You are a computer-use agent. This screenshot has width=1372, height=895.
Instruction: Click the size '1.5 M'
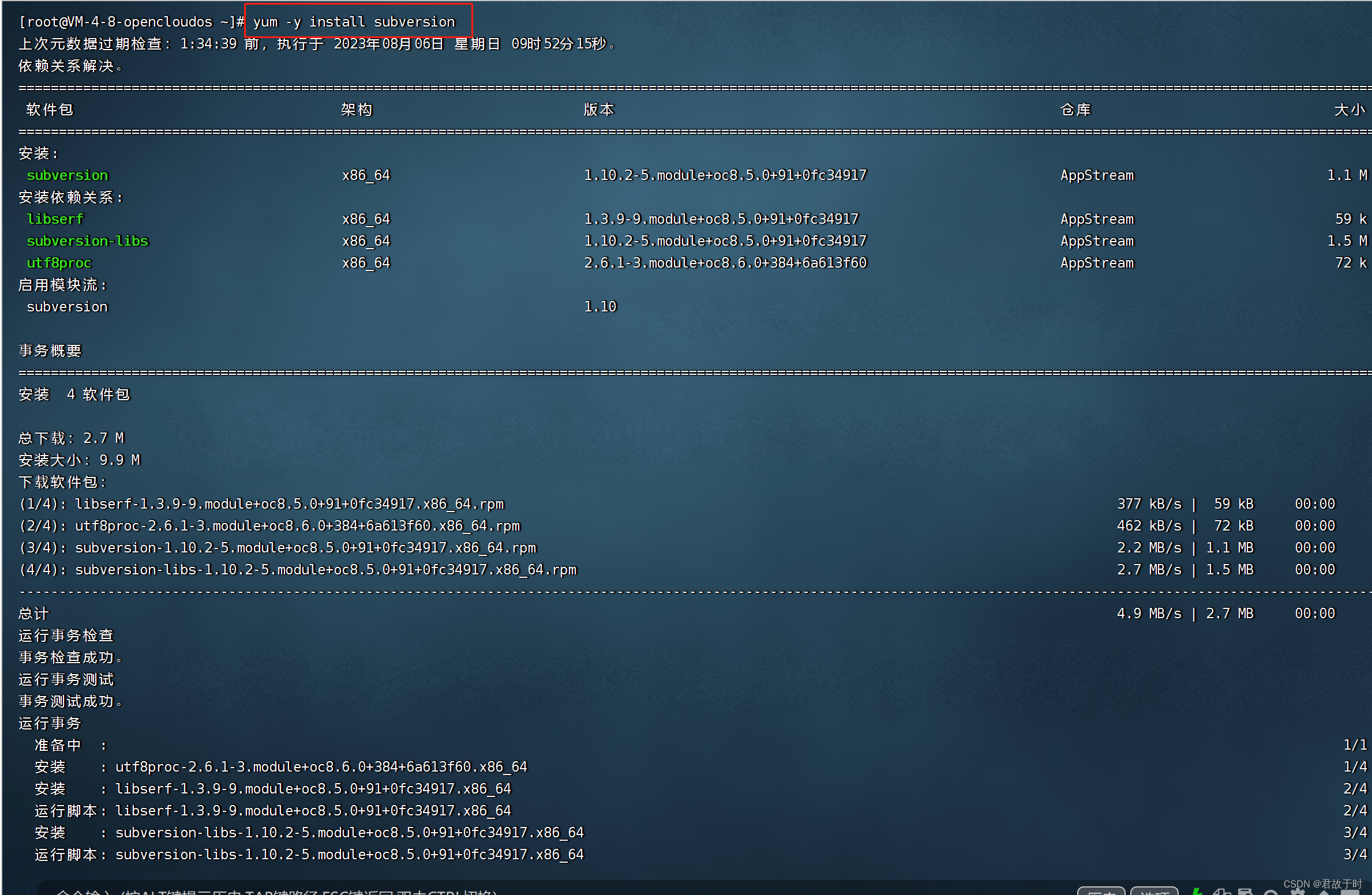(x=1347, y=241)
